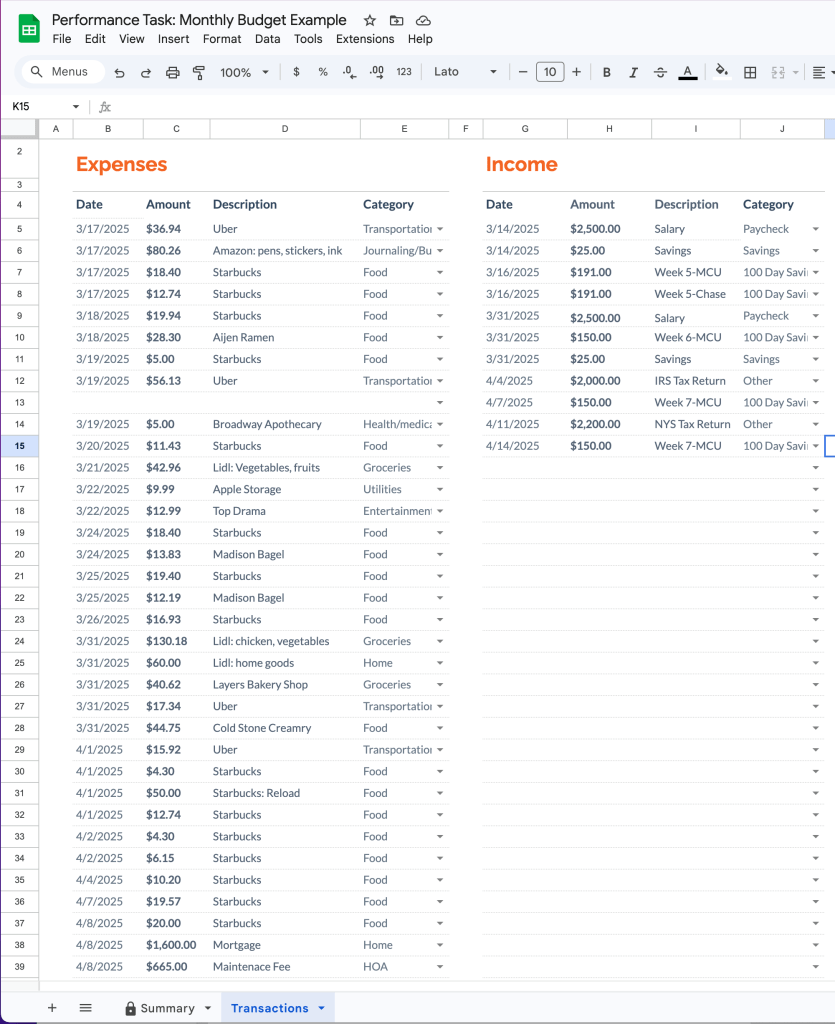
Task: Toggle Strikethrough formatting
Action: (x=660, y=72)
